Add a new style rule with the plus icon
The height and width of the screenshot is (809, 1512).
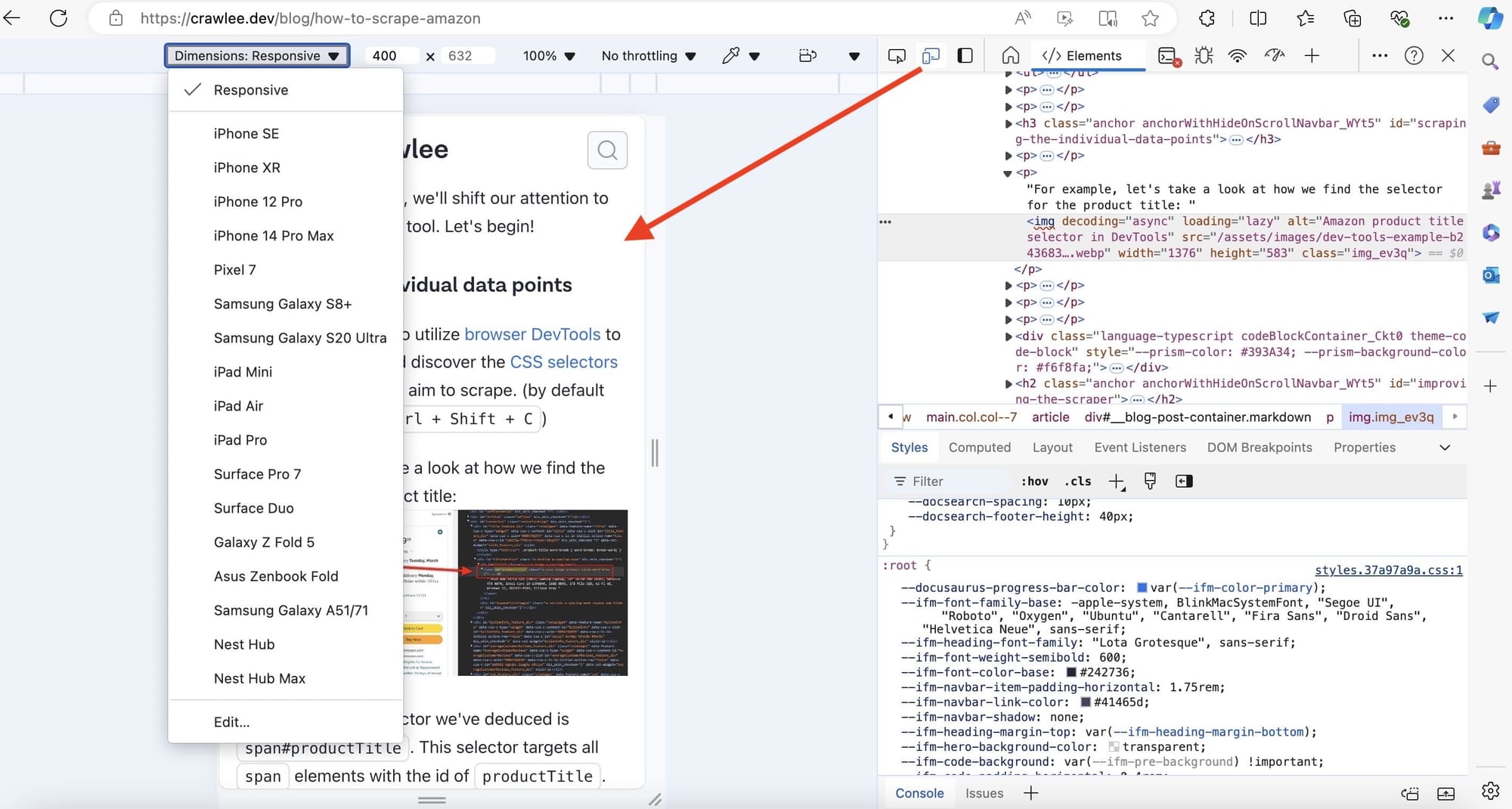(1118, 481)
